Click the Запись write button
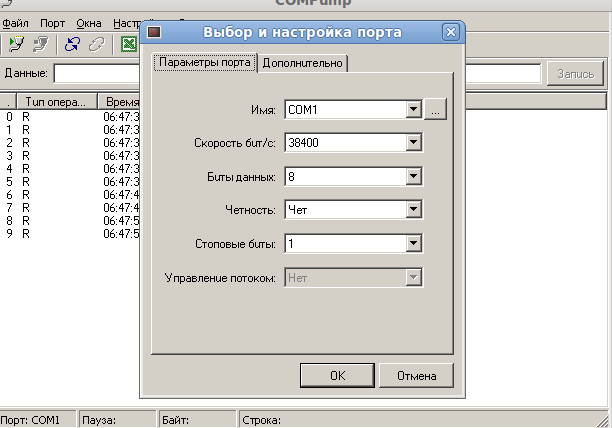The image size is (612, 428). click(x=575, y=74)
